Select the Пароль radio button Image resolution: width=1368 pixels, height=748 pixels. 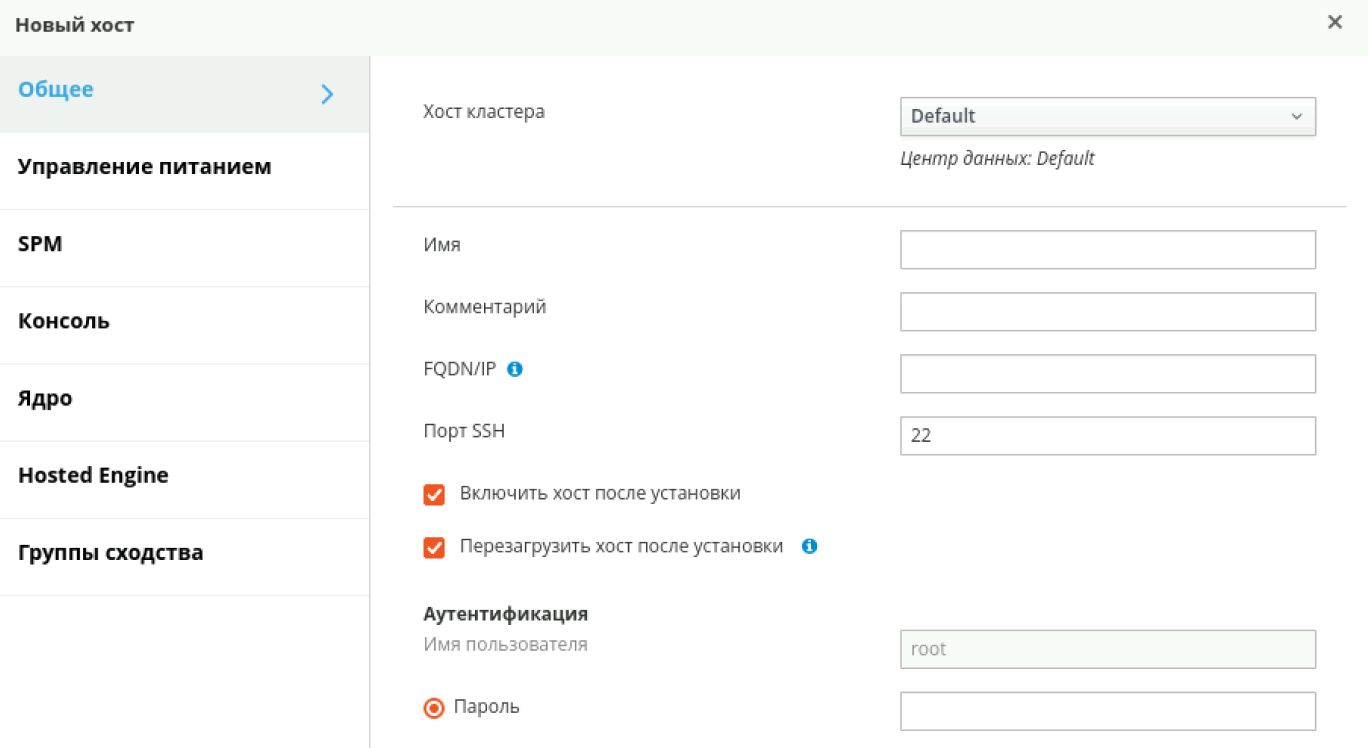tap(434, 708)
